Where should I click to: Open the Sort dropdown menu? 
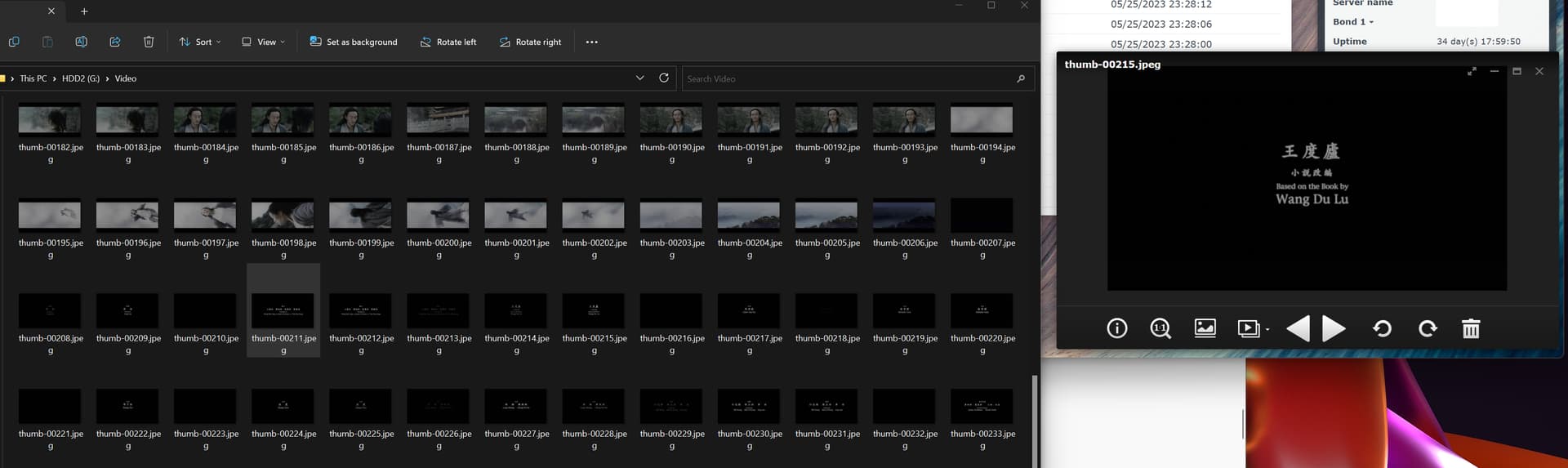(x=200, y=42)
